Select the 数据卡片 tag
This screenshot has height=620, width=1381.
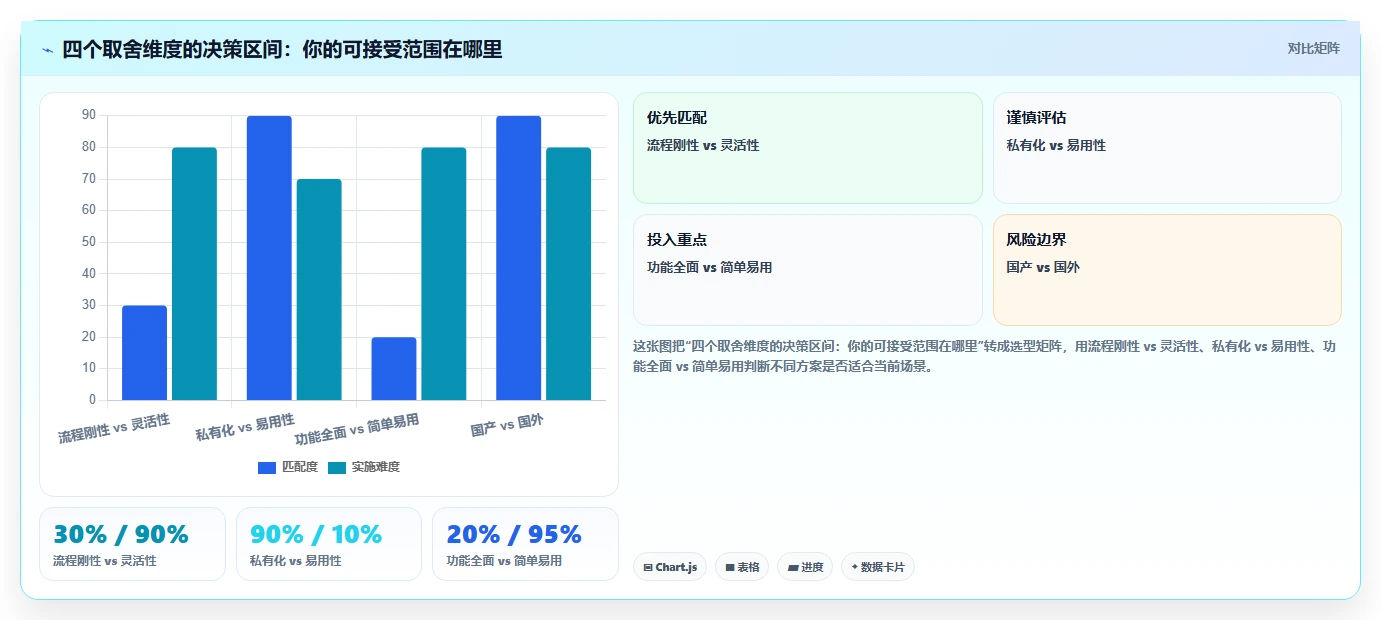tap(878, 567)
